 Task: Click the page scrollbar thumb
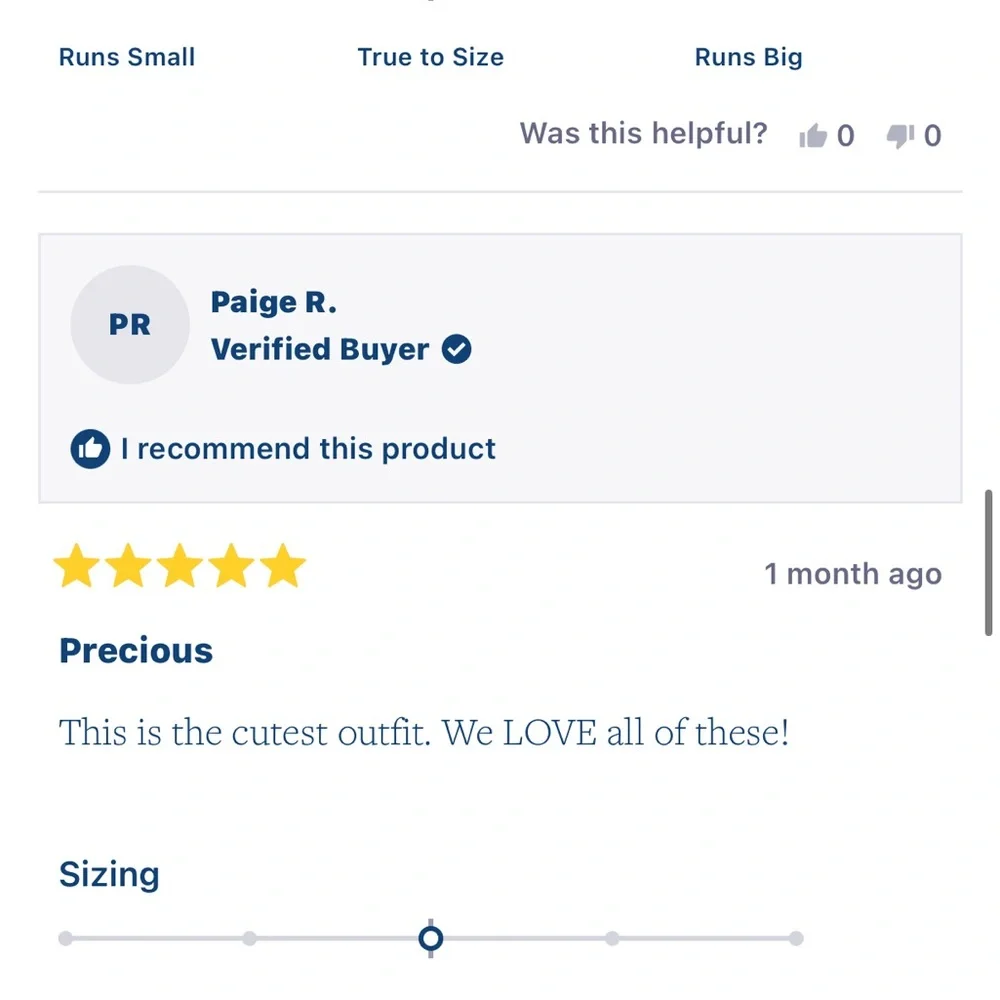point(989,562)
